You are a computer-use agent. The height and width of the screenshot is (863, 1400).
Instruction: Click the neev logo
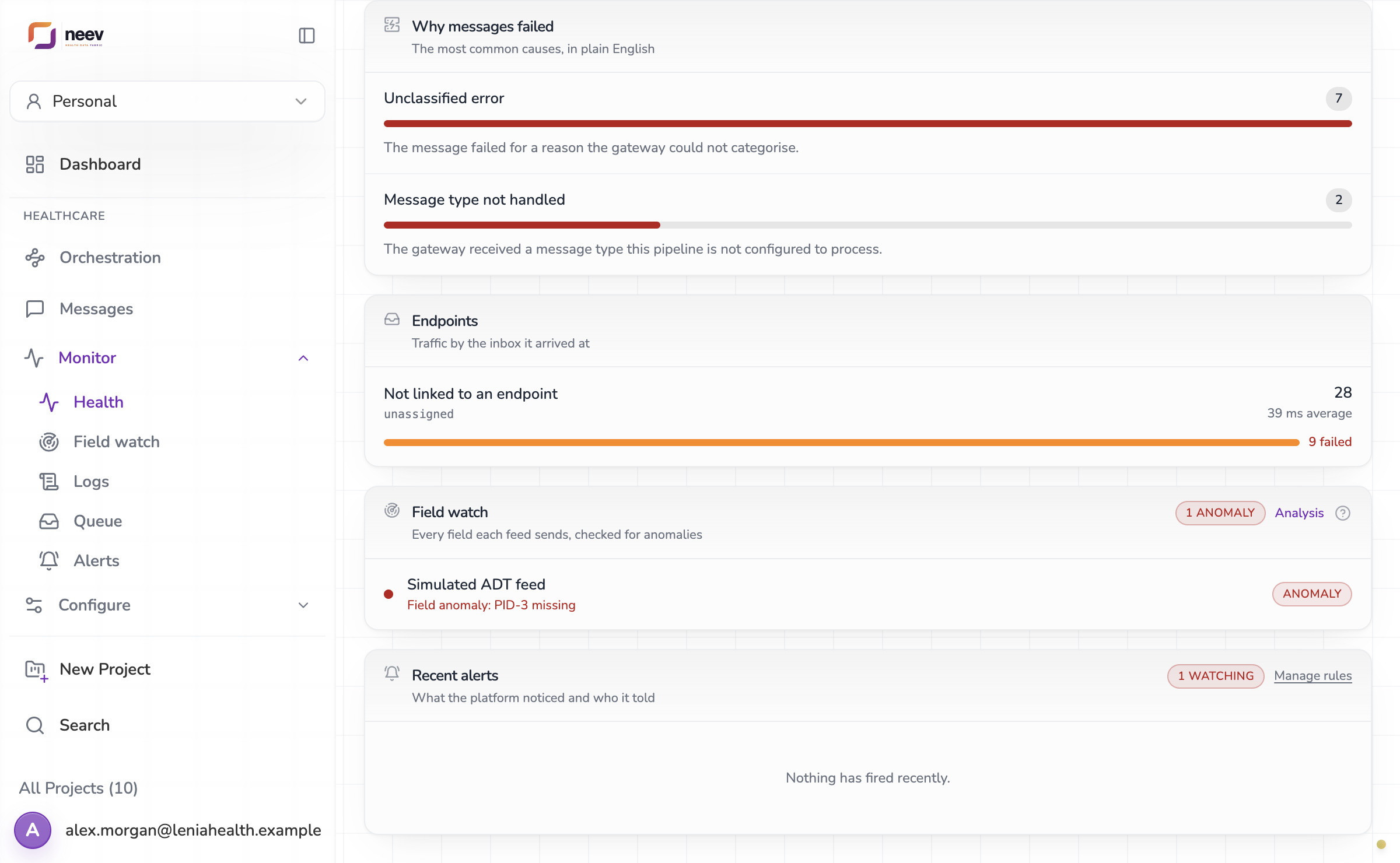[x=66, y=36]
